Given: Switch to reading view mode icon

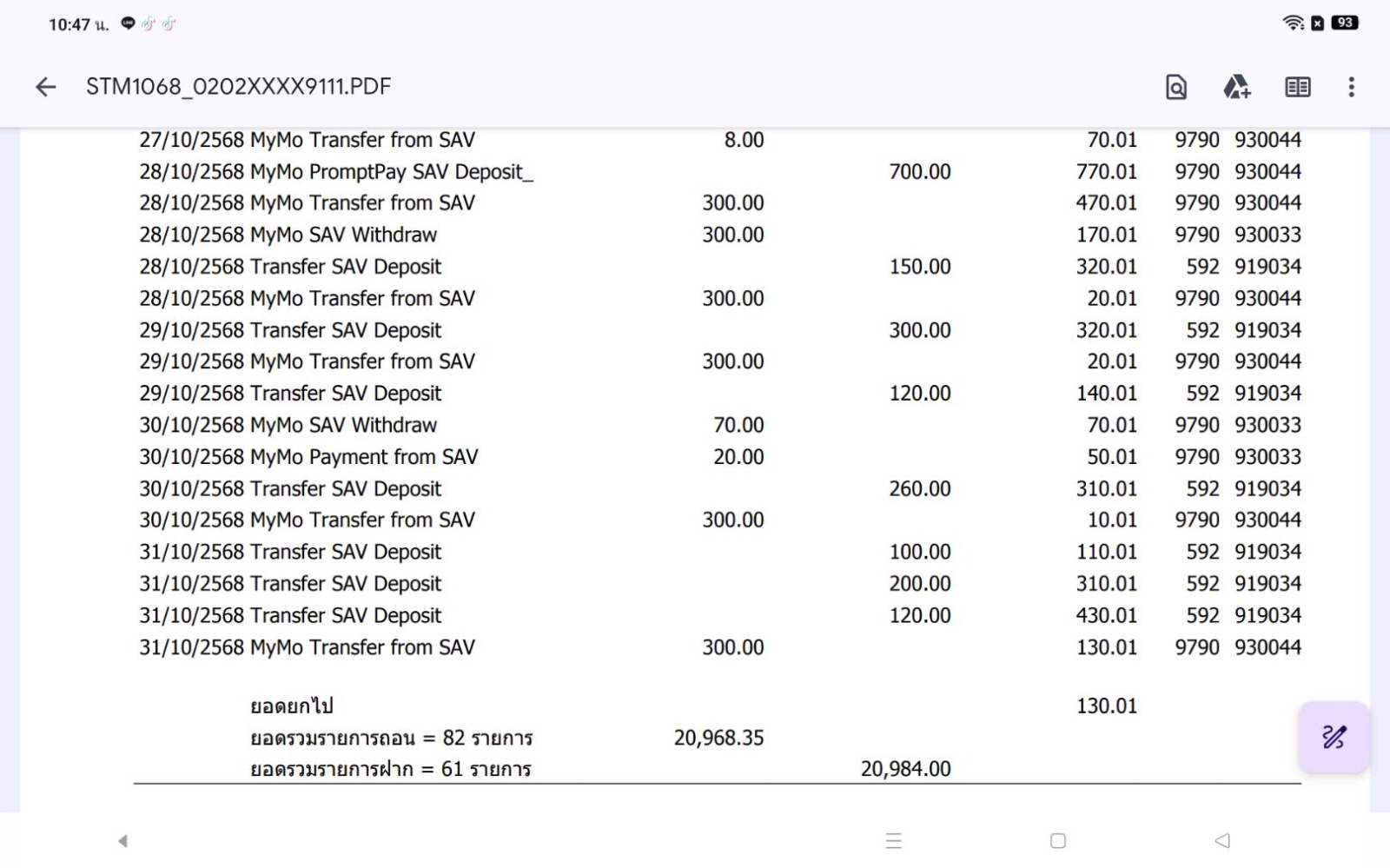Looking at the screenshot, I should (x=1297, y=87).
